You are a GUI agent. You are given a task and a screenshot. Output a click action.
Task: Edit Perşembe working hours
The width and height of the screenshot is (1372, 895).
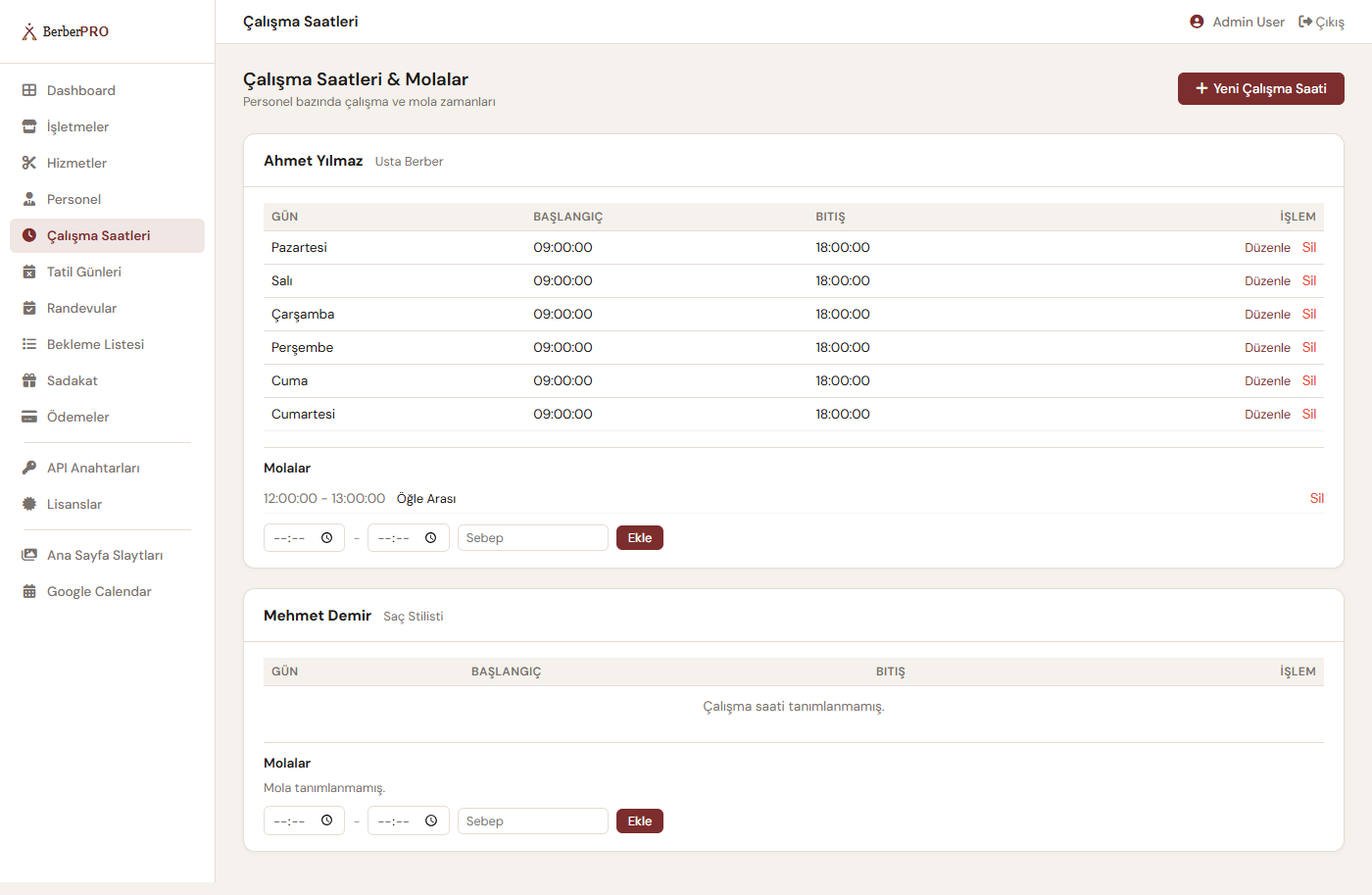[x=1267, y=348]
